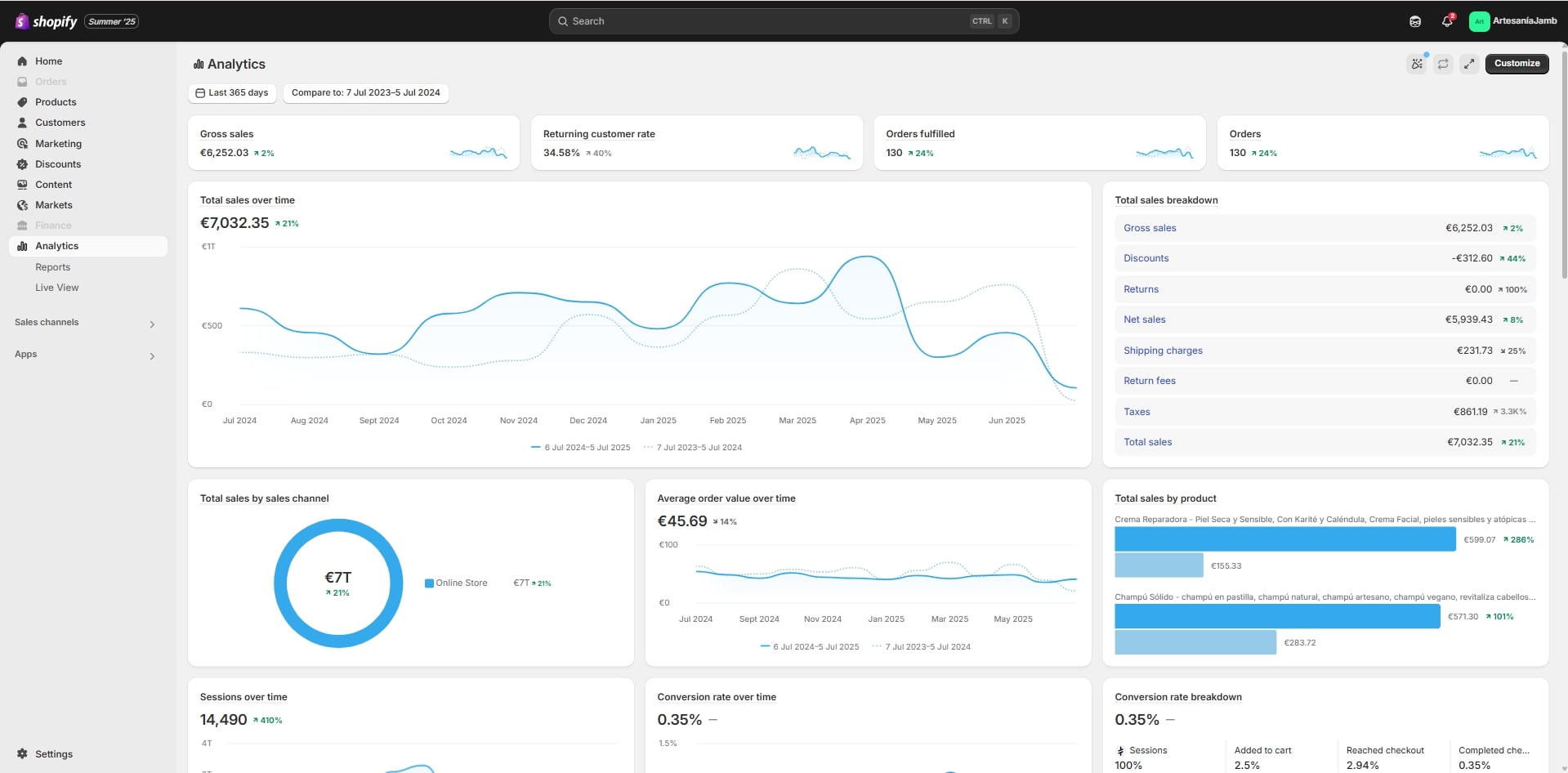Open the Shipping charges breakdown link
Screen dimensions: 1568x773
coord(1163,351)
